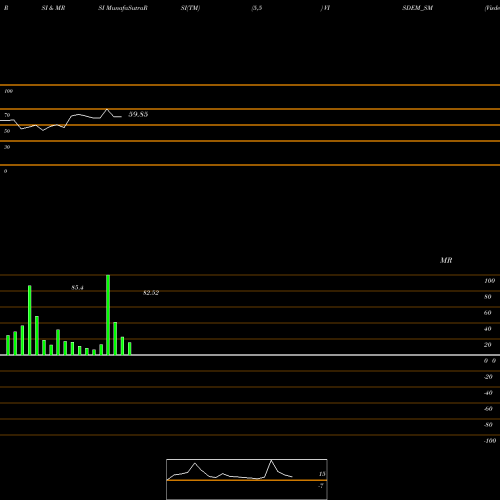500x500 pixels.
Task: Click the MR right-axis label 20
Action: coord(488,345)
